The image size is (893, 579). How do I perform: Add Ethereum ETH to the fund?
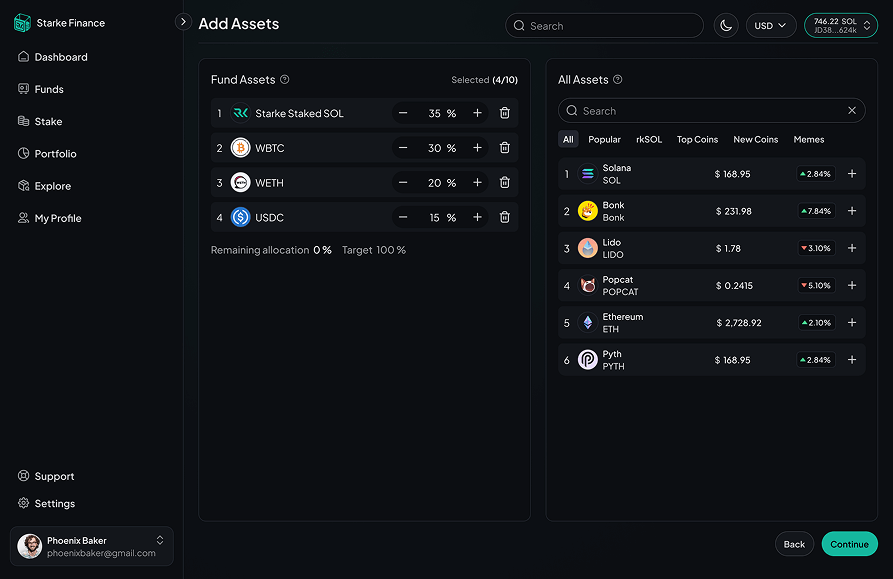tap(852, 323)
